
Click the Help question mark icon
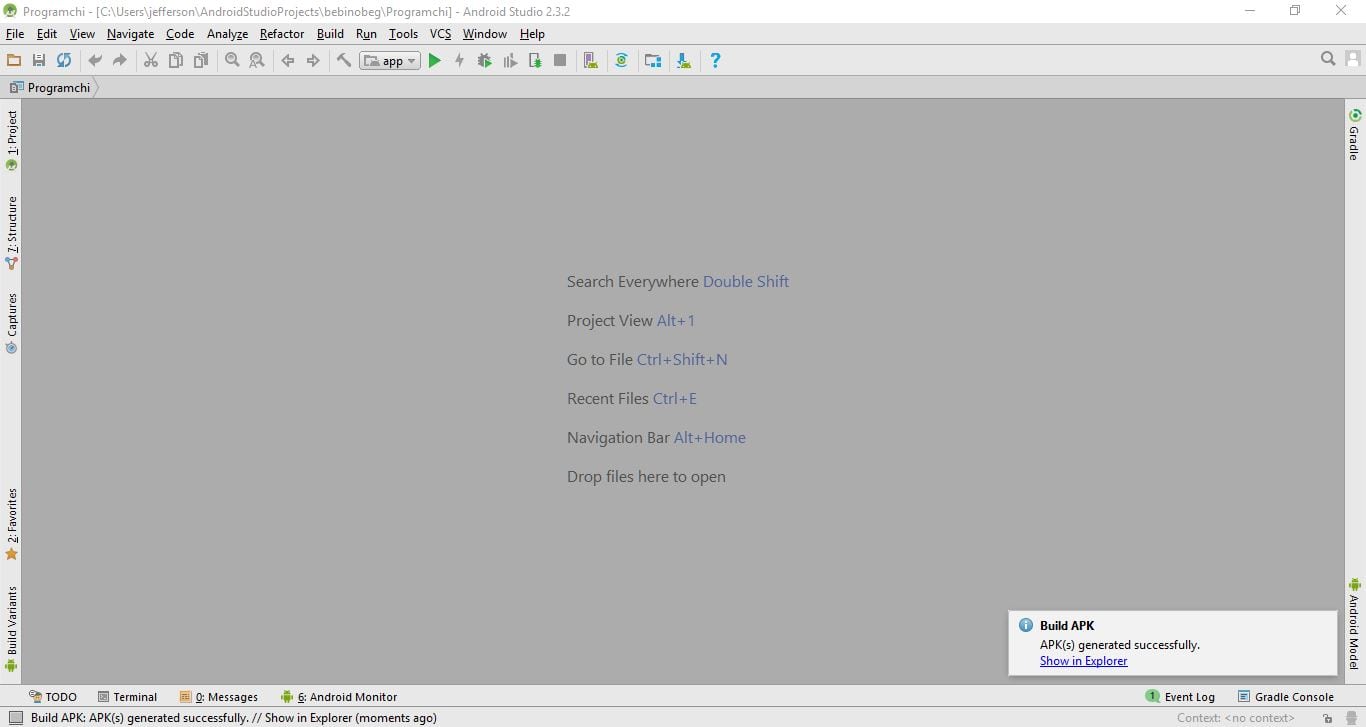coord(715,60)
